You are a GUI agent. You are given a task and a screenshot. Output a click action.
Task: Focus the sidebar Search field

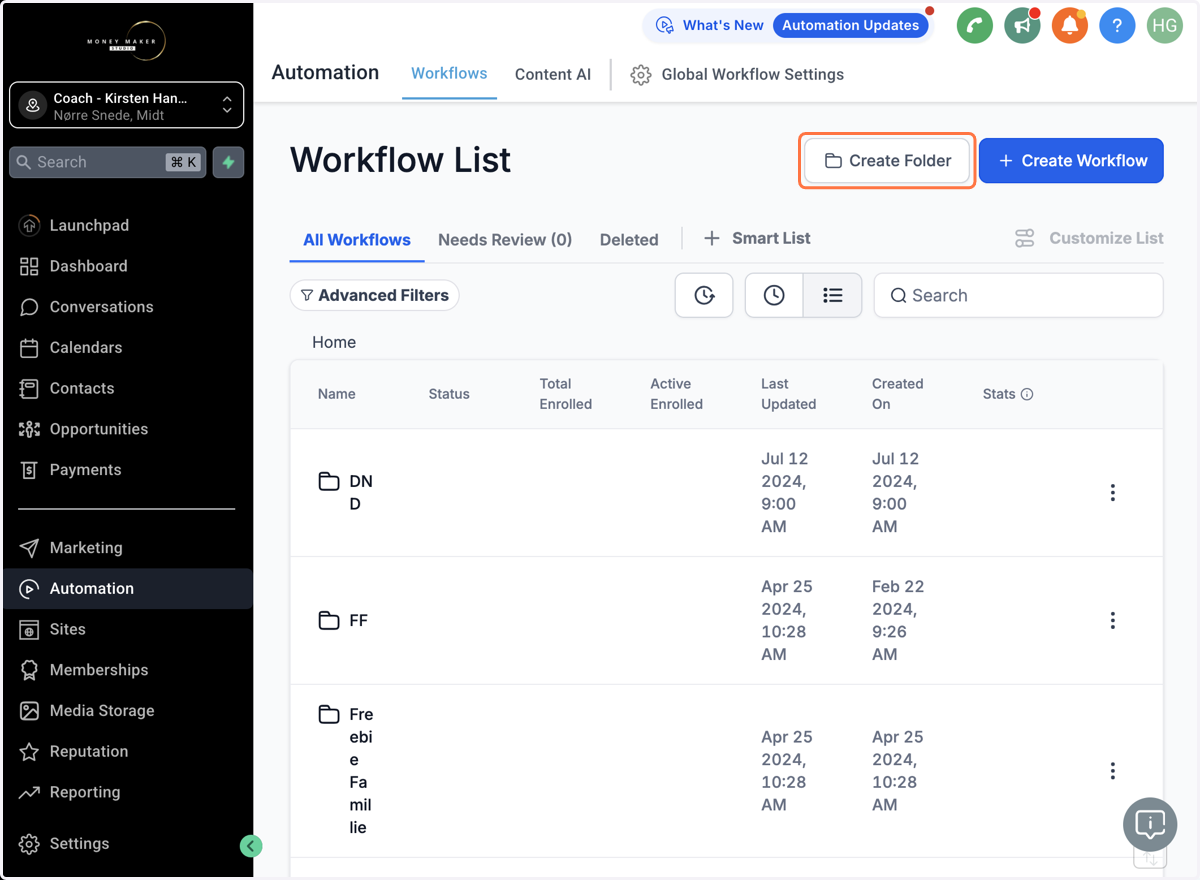[x=108, y=162]
